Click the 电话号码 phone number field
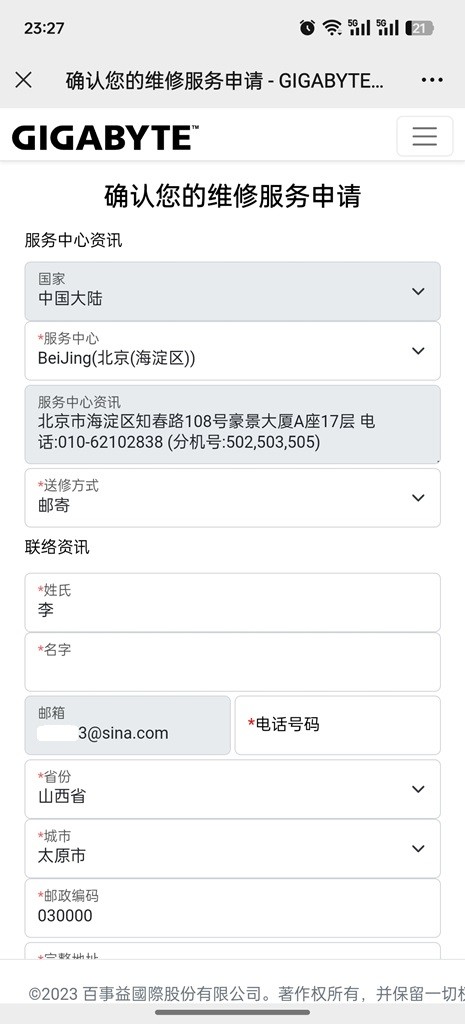The height and width of the screenshot is (1024, 465). coord(338,725)
